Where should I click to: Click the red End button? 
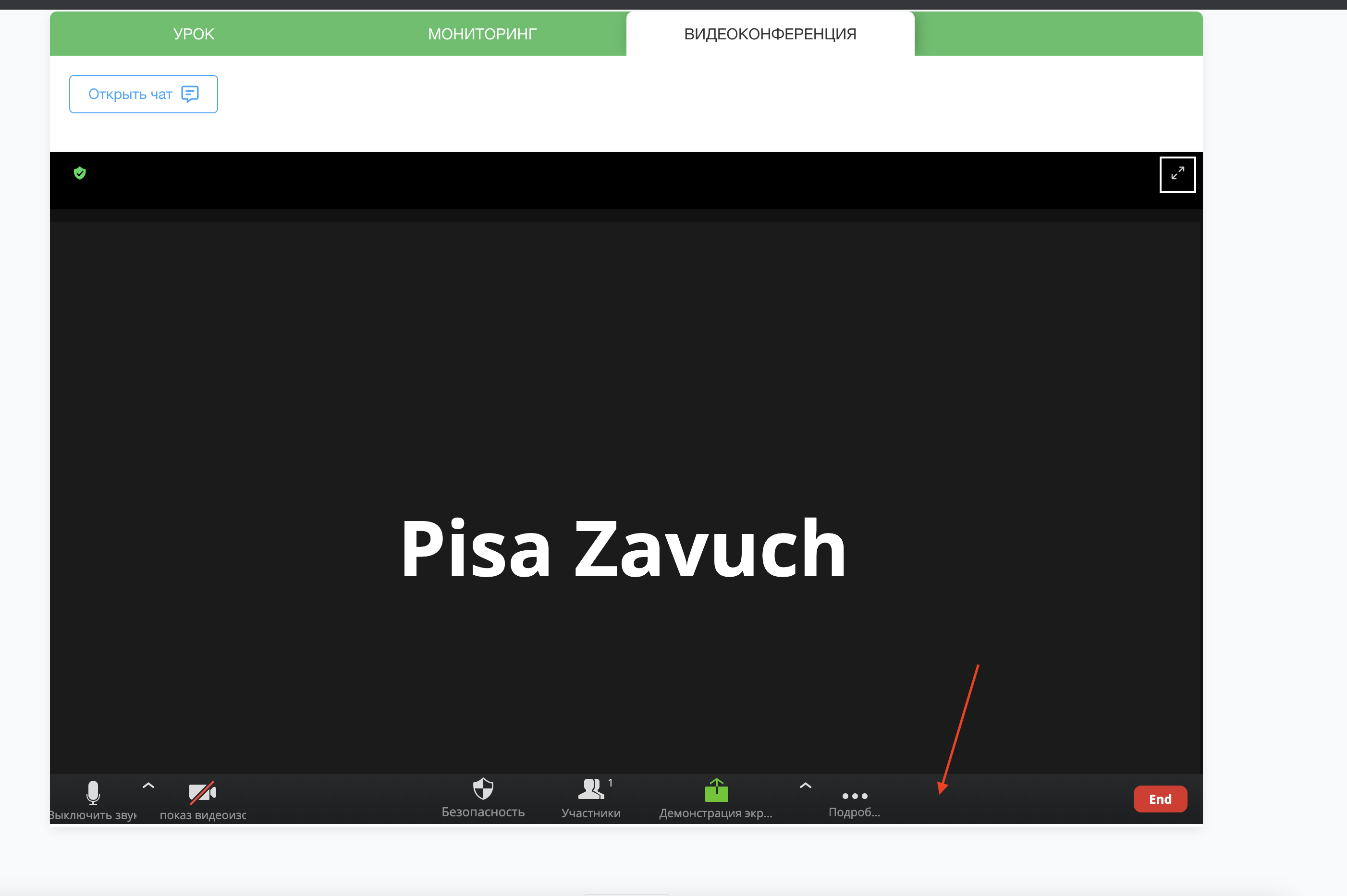[x=1160, y=799]
